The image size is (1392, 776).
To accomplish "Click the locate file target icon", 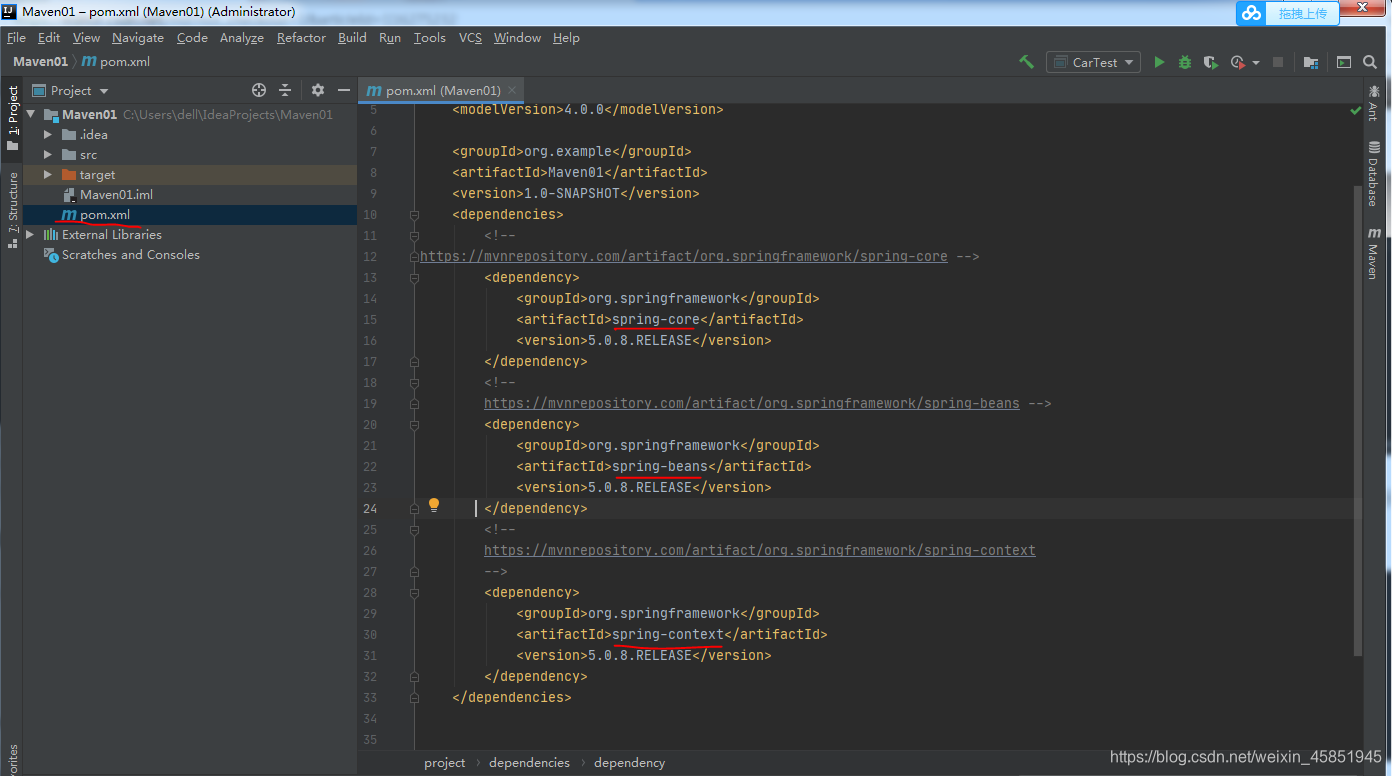I will [259, 90].
